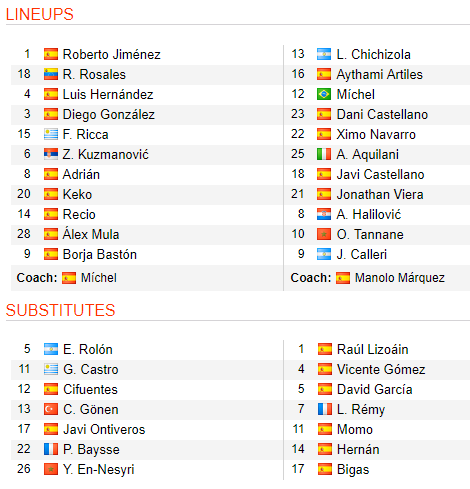470x489 pixels.
Task: Open L. Chichizola player page
Action: [x=374, y=54]
